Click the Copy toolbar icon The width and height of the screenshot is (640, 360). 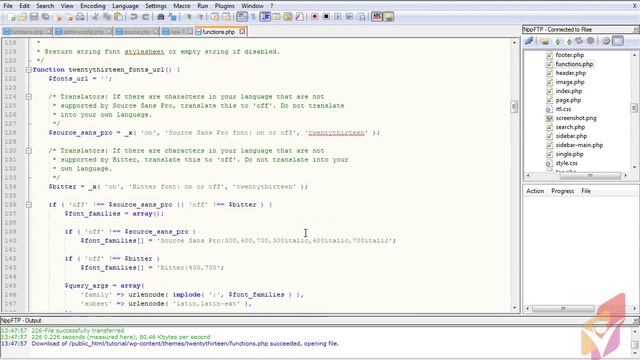pyautogui.click(x=107, y=17)
